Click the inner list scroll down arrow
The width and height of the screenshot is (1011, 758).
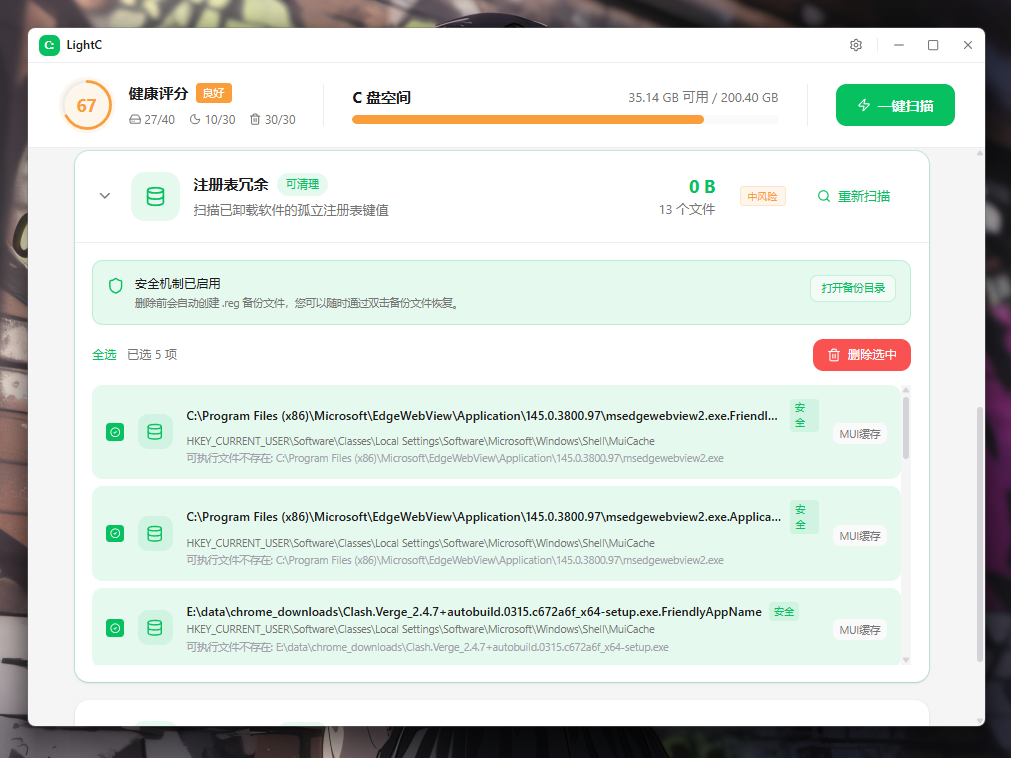point(906,659)
